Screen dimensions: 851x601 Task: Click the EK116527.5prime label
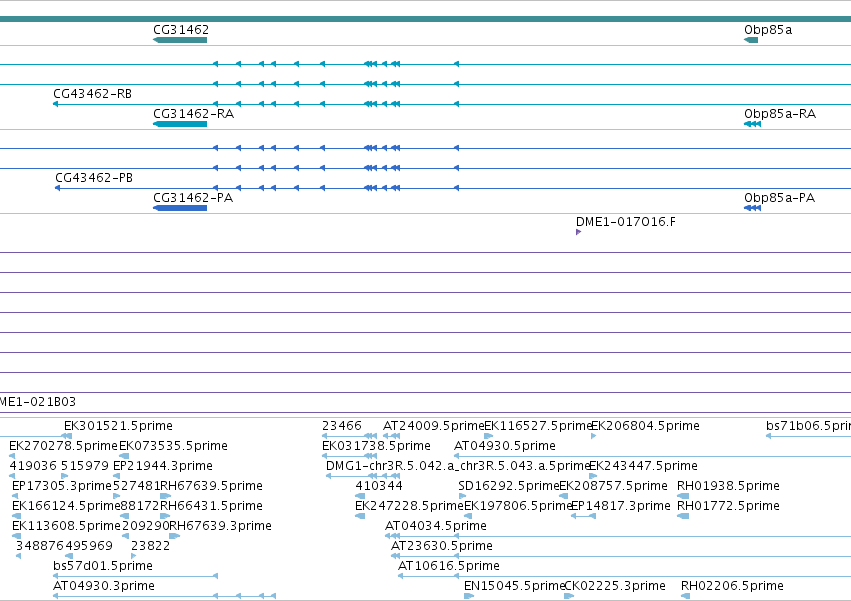tap(537, 426)
